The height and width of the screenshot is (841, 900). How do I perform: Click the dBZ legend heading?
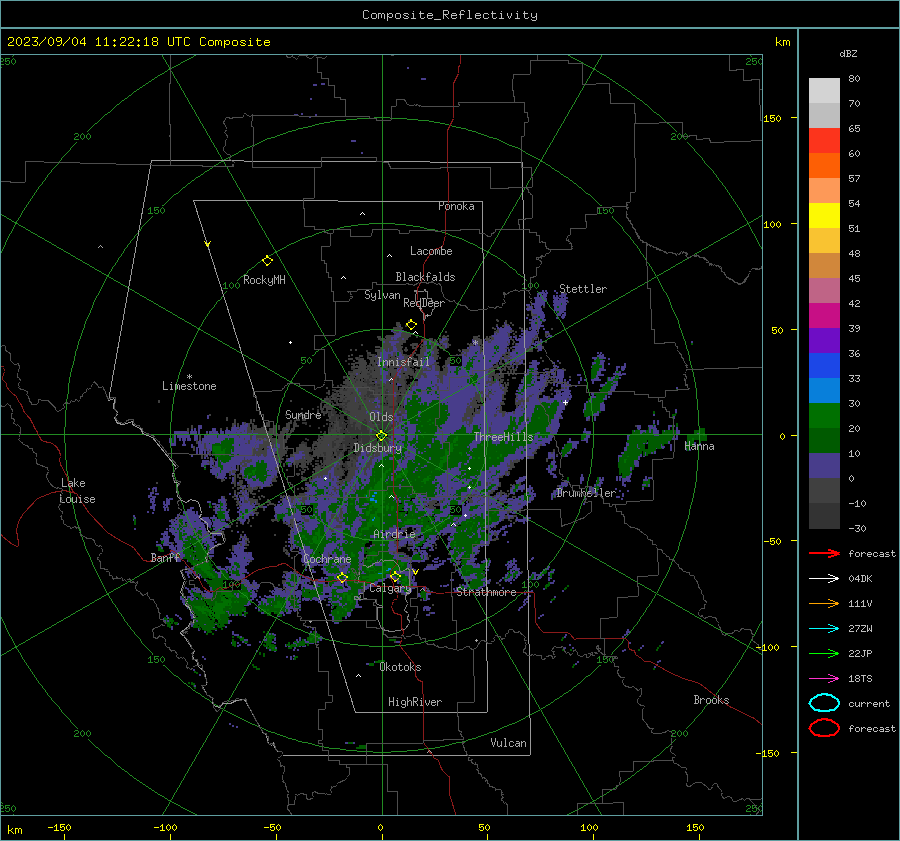848,53
